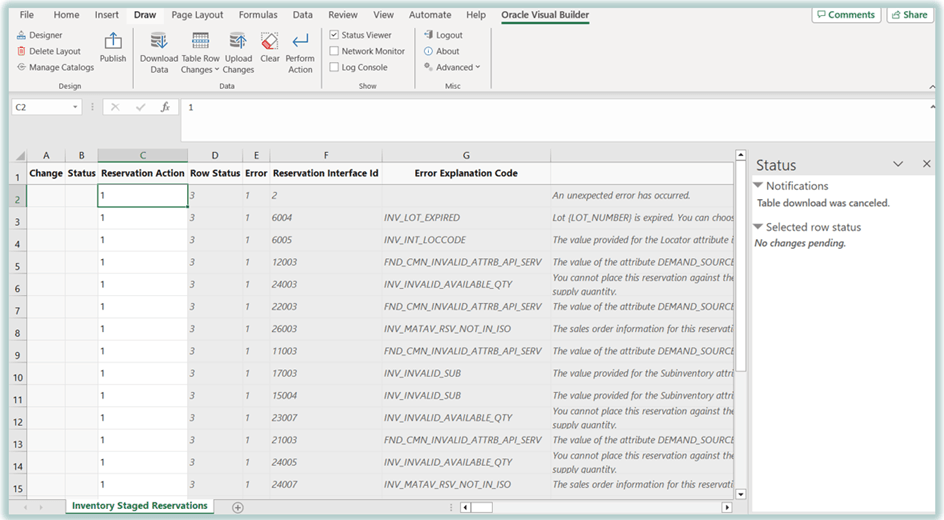Image resolution: width=944 pixels, height=520 pixels.
Task: Open Manage Catalogs
Action: coord(55,67)
